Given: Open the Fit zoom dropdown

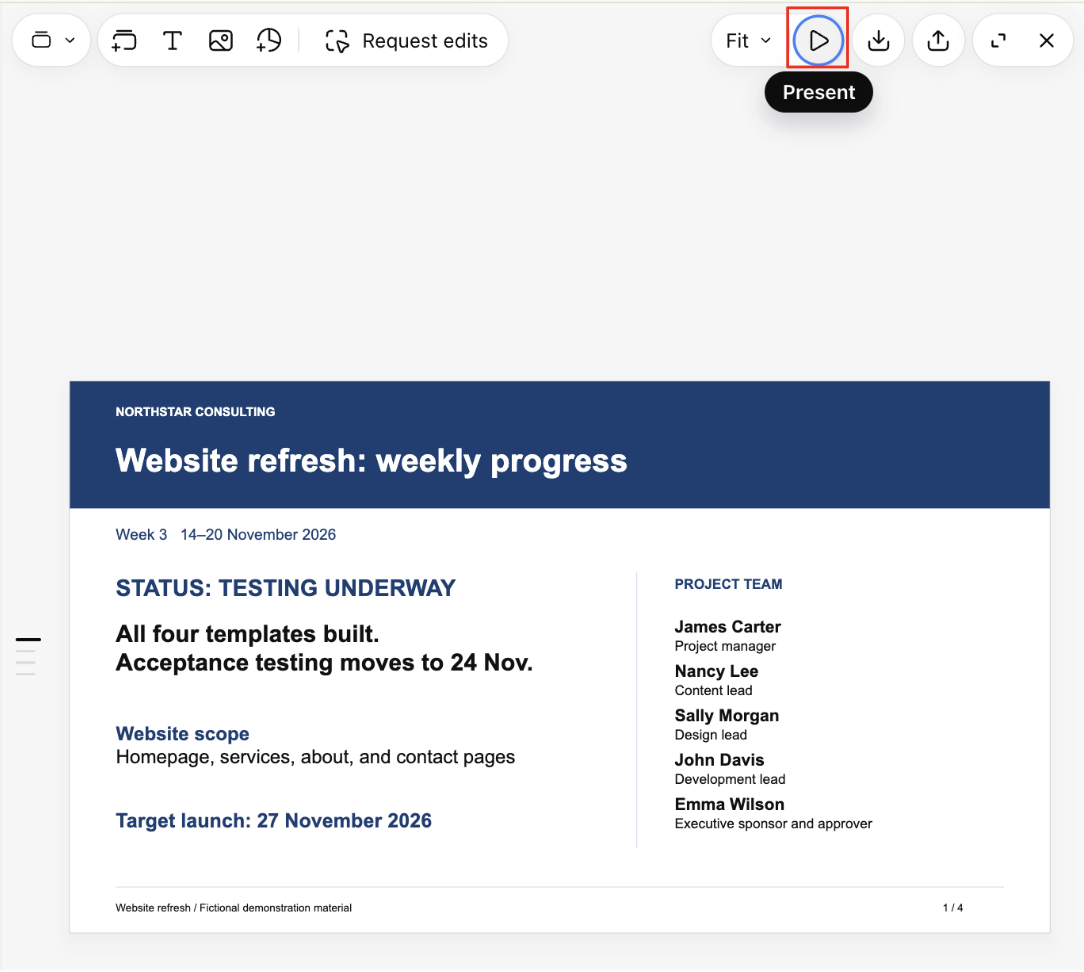Looking at the screenshot, I should 748,41.
